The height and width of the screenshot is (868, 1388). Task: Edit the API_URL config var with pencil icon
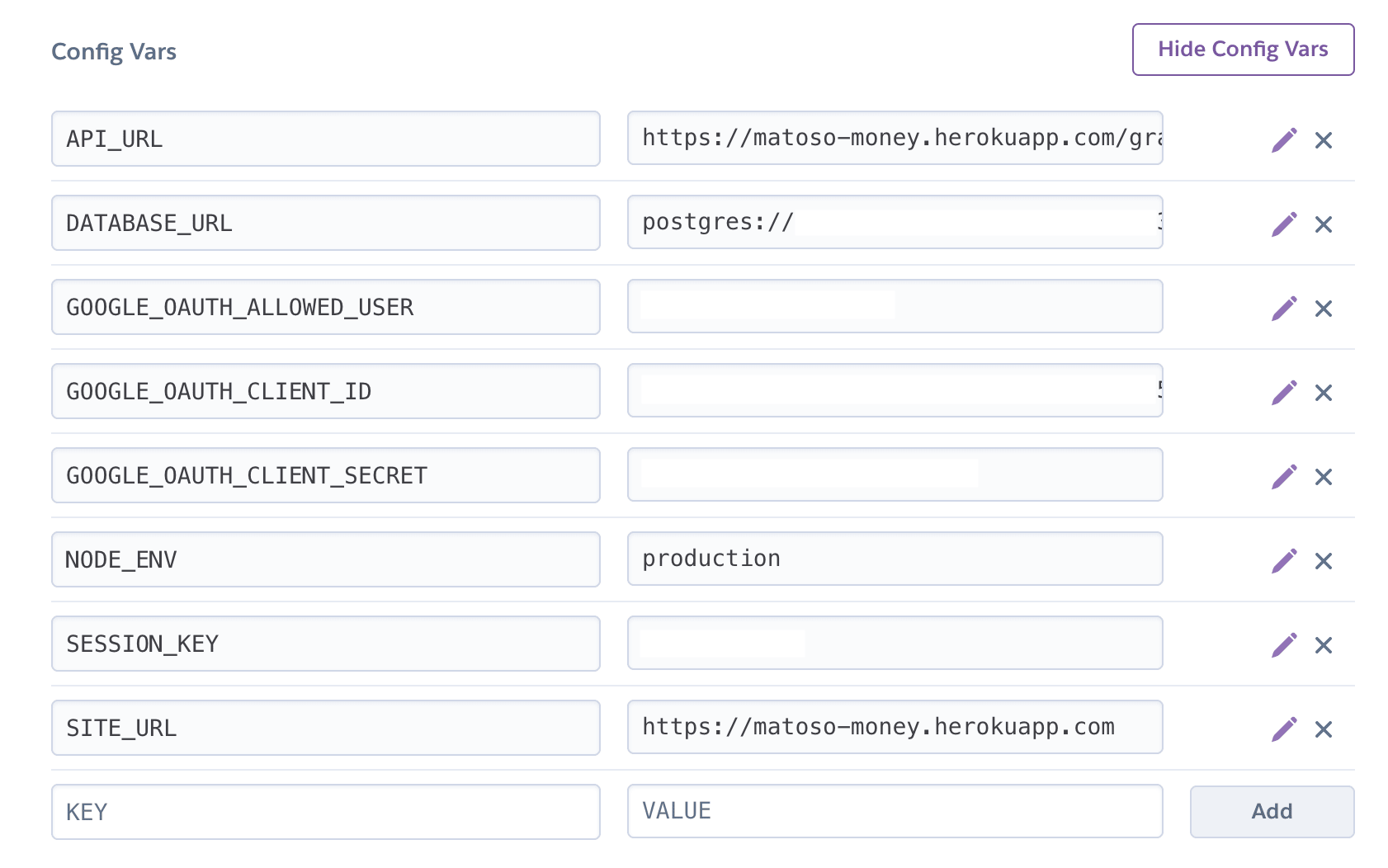click(x=1284, y=140)
